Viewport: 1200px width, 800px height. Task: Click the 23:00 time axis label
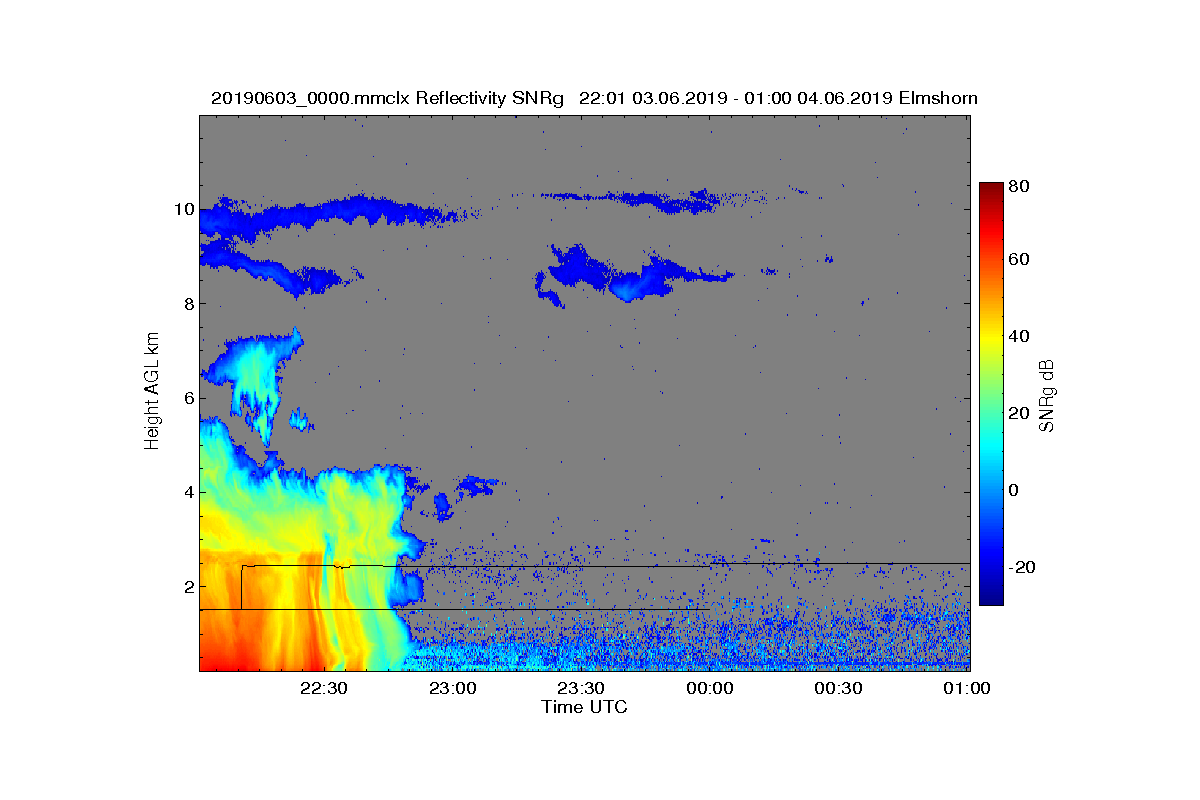coord(453,689)
